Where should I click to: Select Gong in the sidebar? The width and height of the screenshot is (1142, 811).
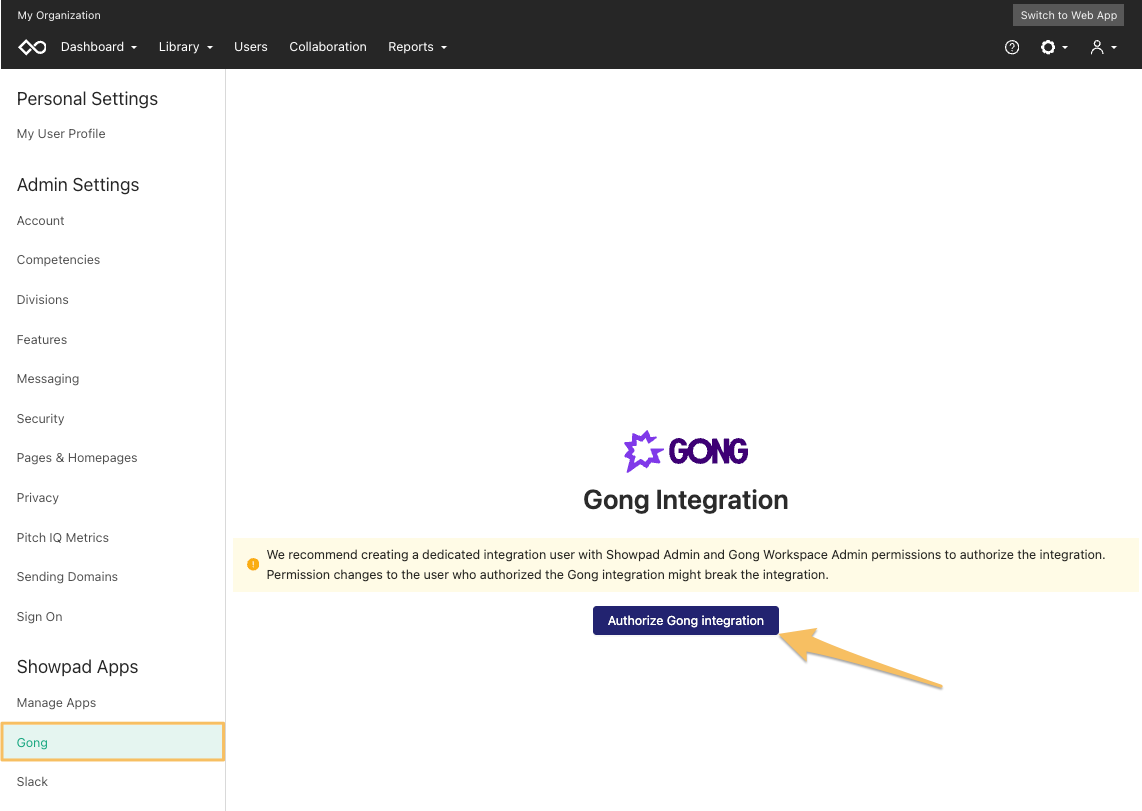113,742
